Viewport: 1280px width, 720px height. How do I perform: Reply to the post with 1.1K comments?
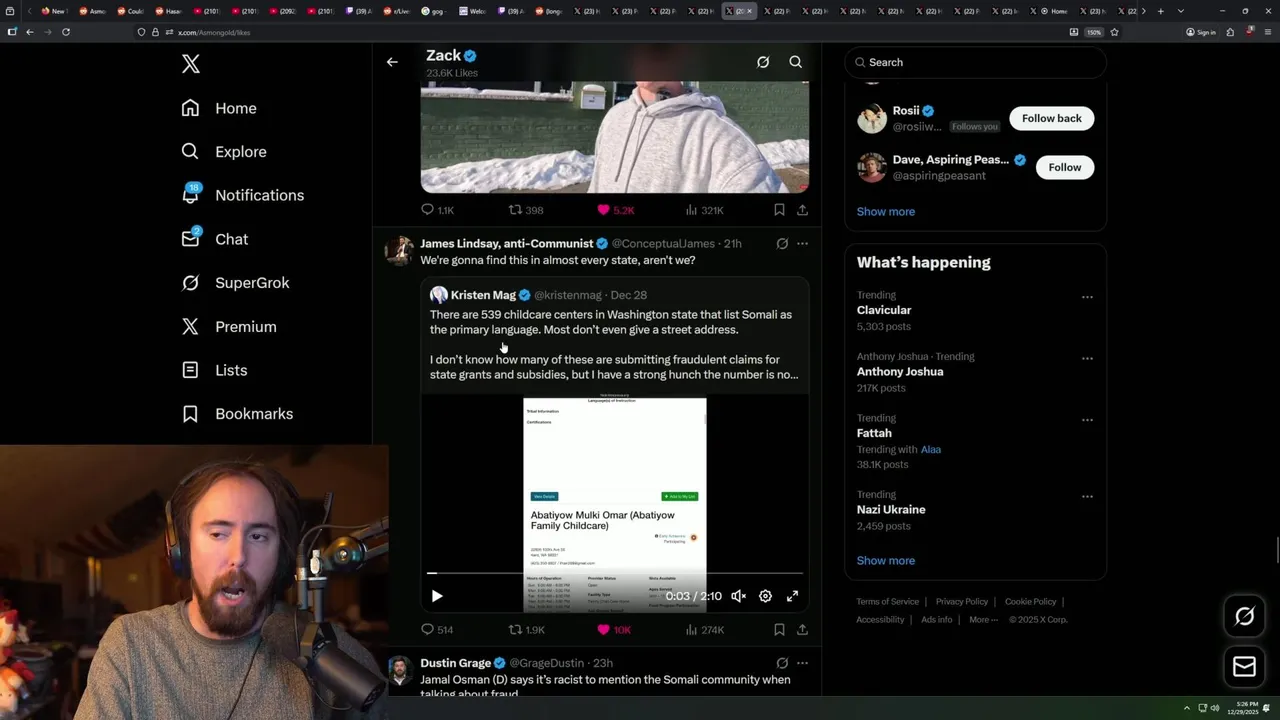click(x=437, y=210)
